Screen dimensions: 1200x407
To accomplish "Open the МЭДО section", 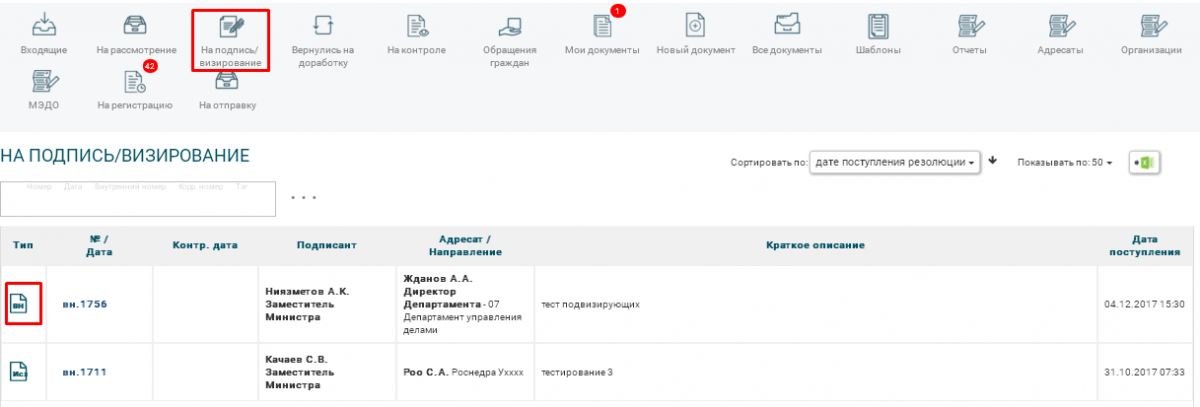I will (43, 86).
